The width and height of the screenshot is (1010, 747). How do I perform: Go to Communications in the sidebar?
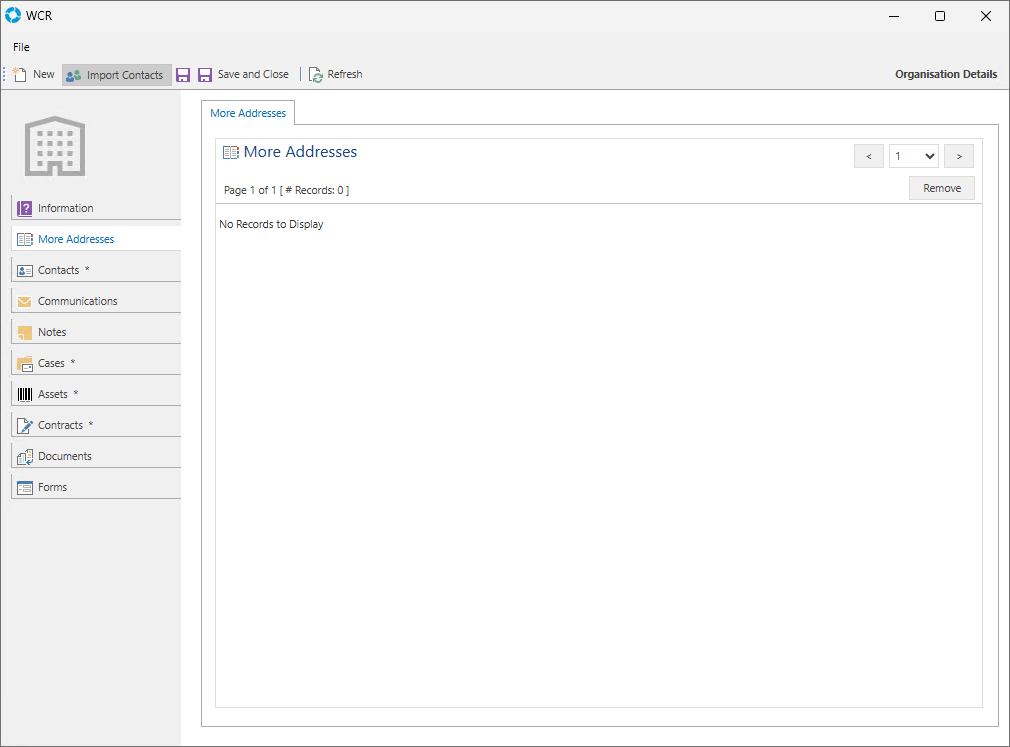pyautogui.click(x=77, y=301)
